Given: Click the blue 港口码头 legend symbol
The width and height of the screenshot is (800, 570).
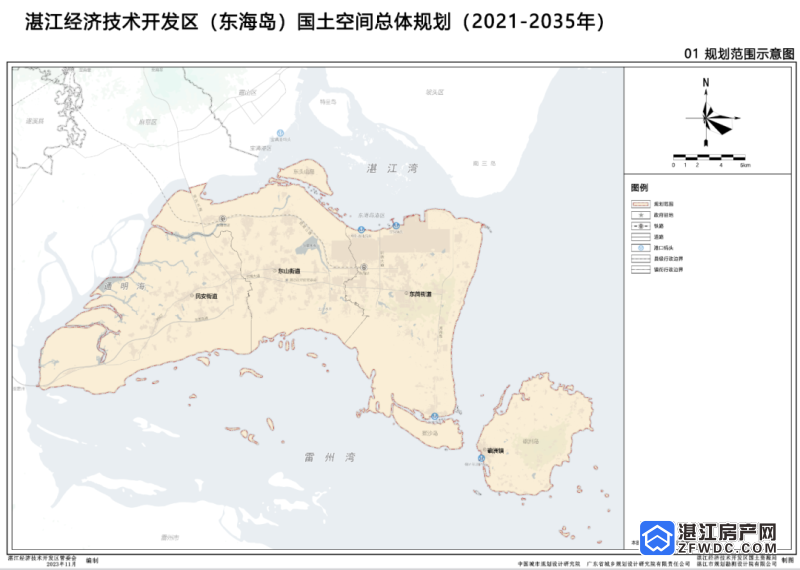Looking at the screenshot, I should click(x=640, y=247).
